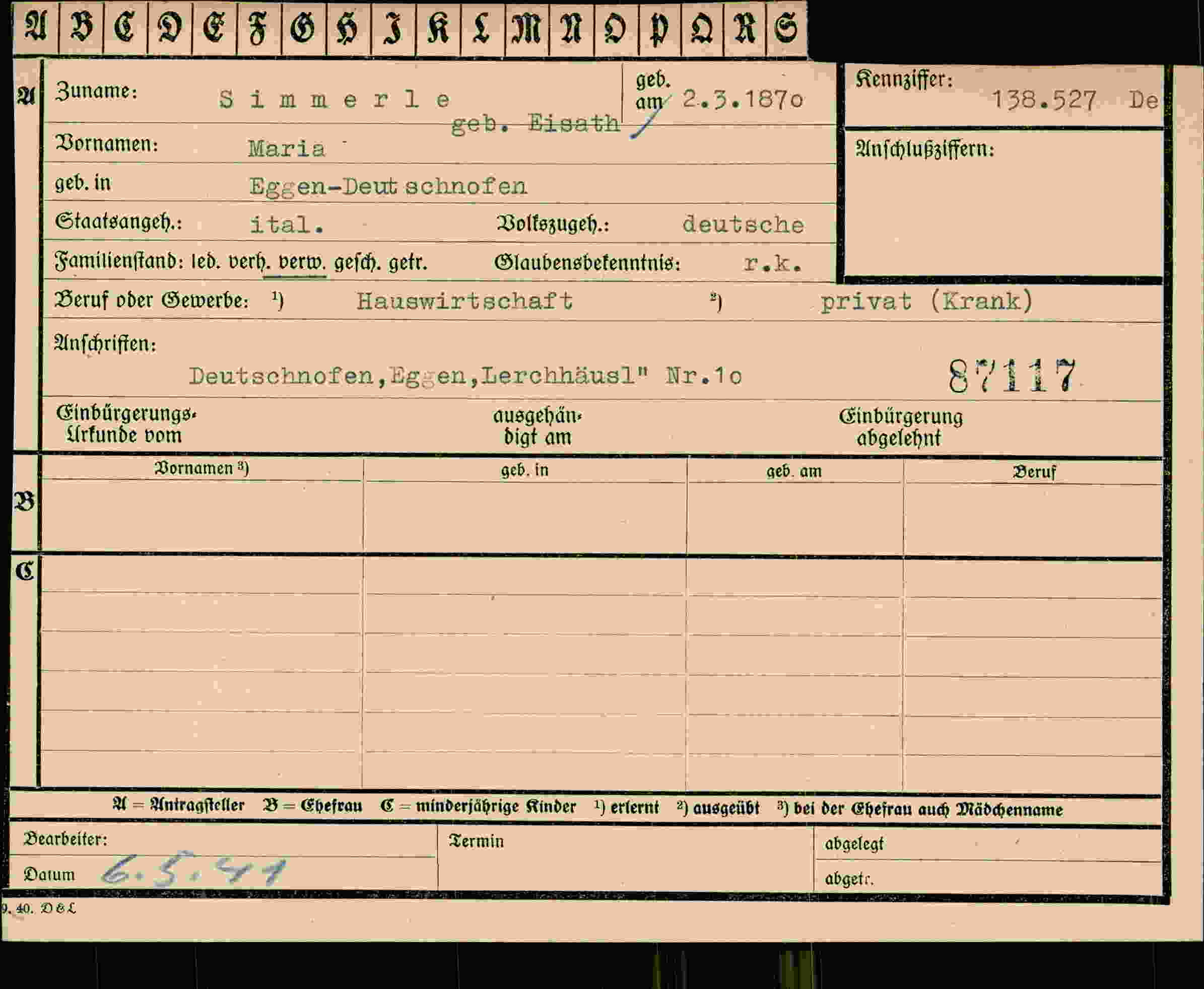Screen dimensions: 1204x989
Task: Click the stamped number '87117'
Action: coord(1012,376)
